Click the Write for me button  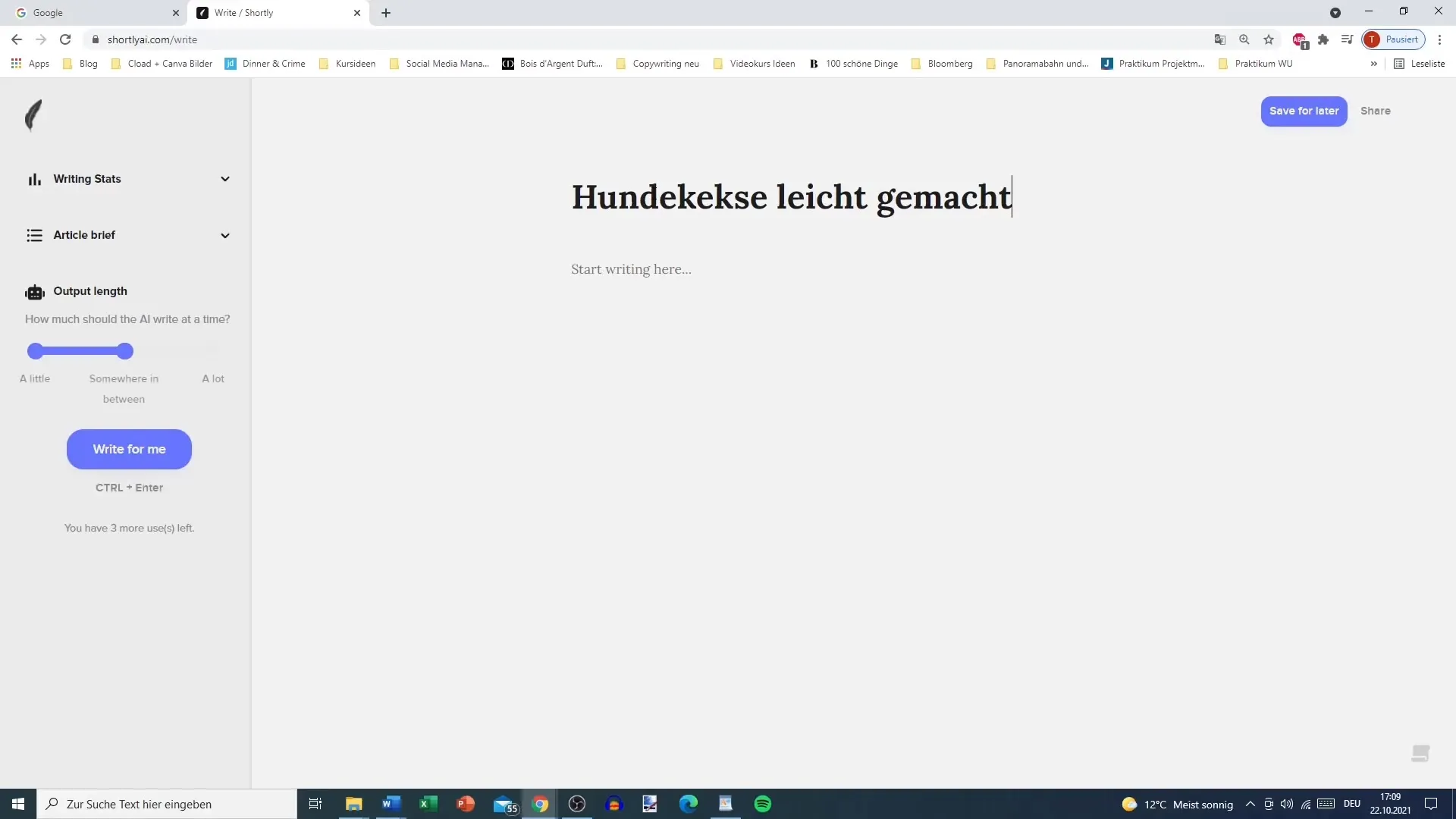[129, 449]
